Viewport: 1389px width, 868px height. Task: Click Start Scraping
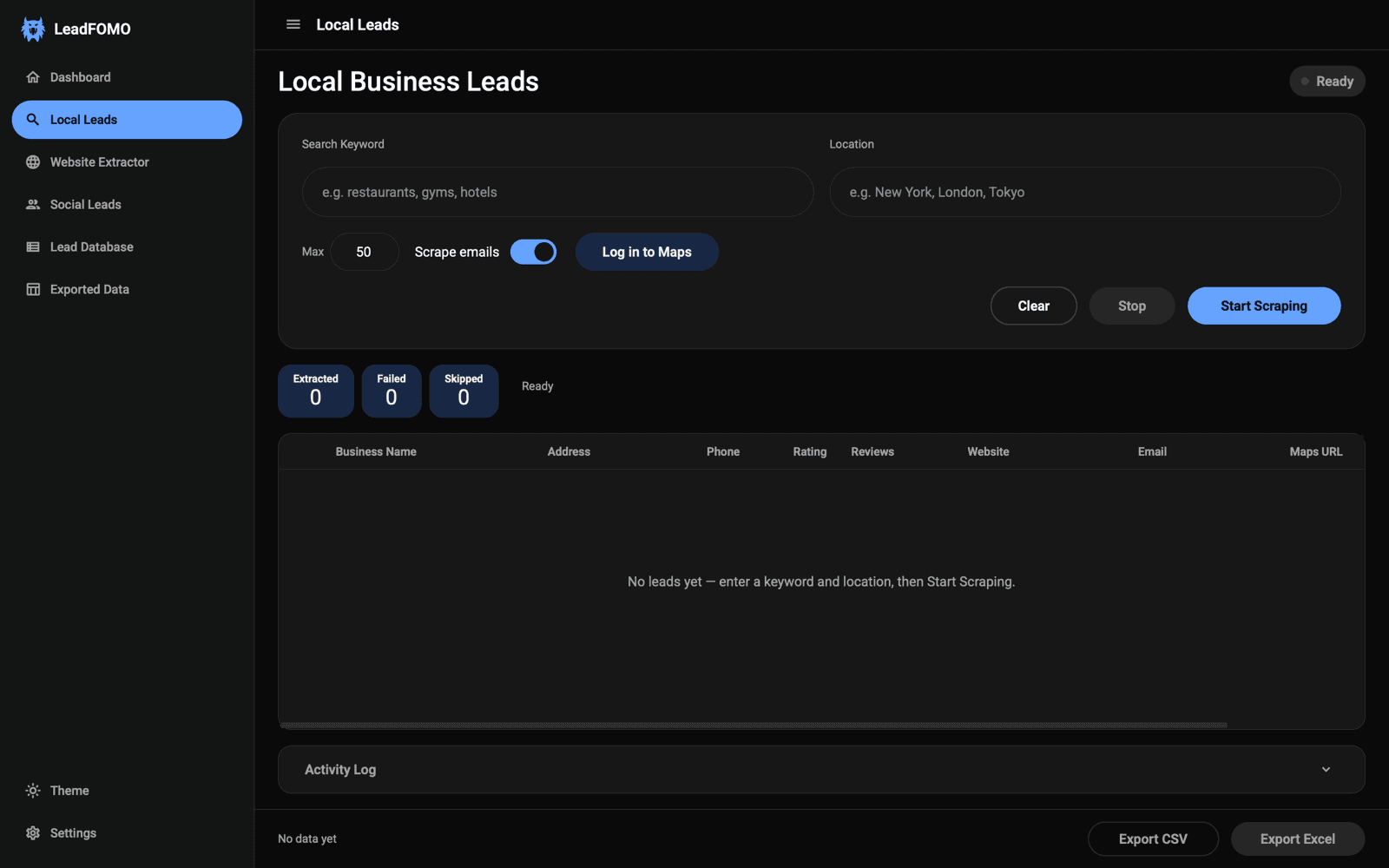tap(1264, 306)
